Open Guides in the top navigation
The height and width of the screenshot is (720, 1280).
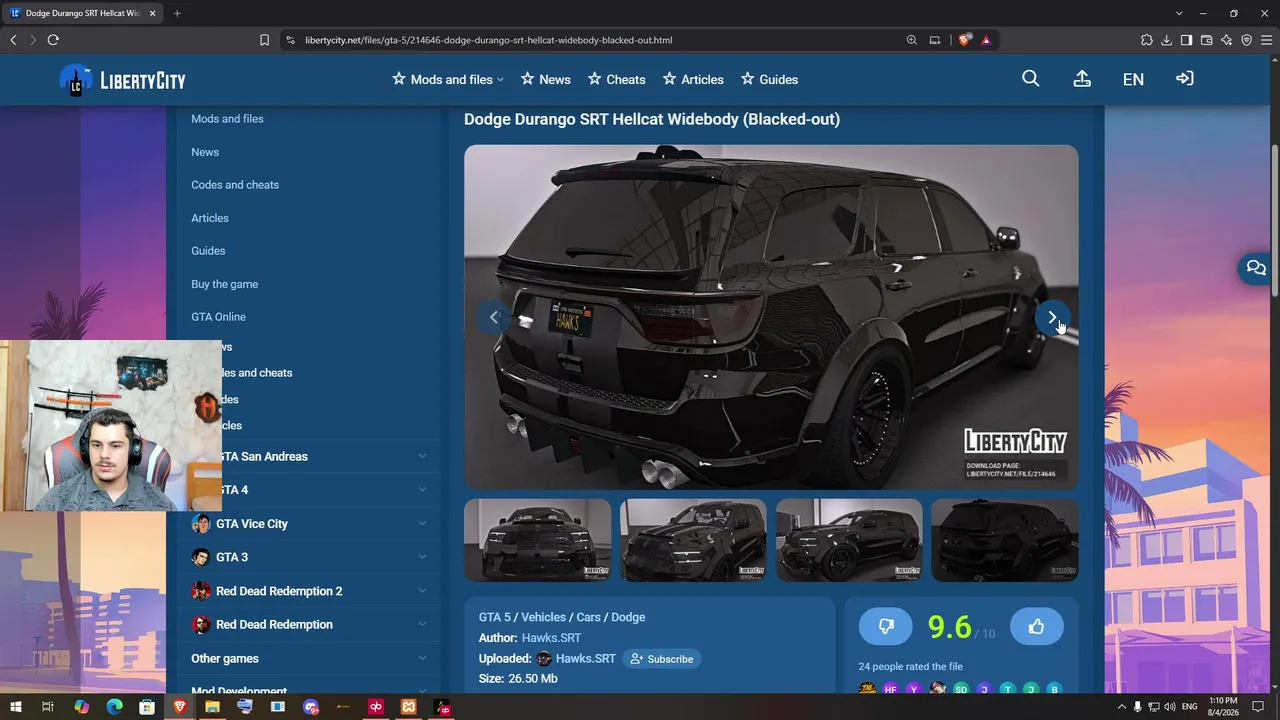(x=769, y=79)
